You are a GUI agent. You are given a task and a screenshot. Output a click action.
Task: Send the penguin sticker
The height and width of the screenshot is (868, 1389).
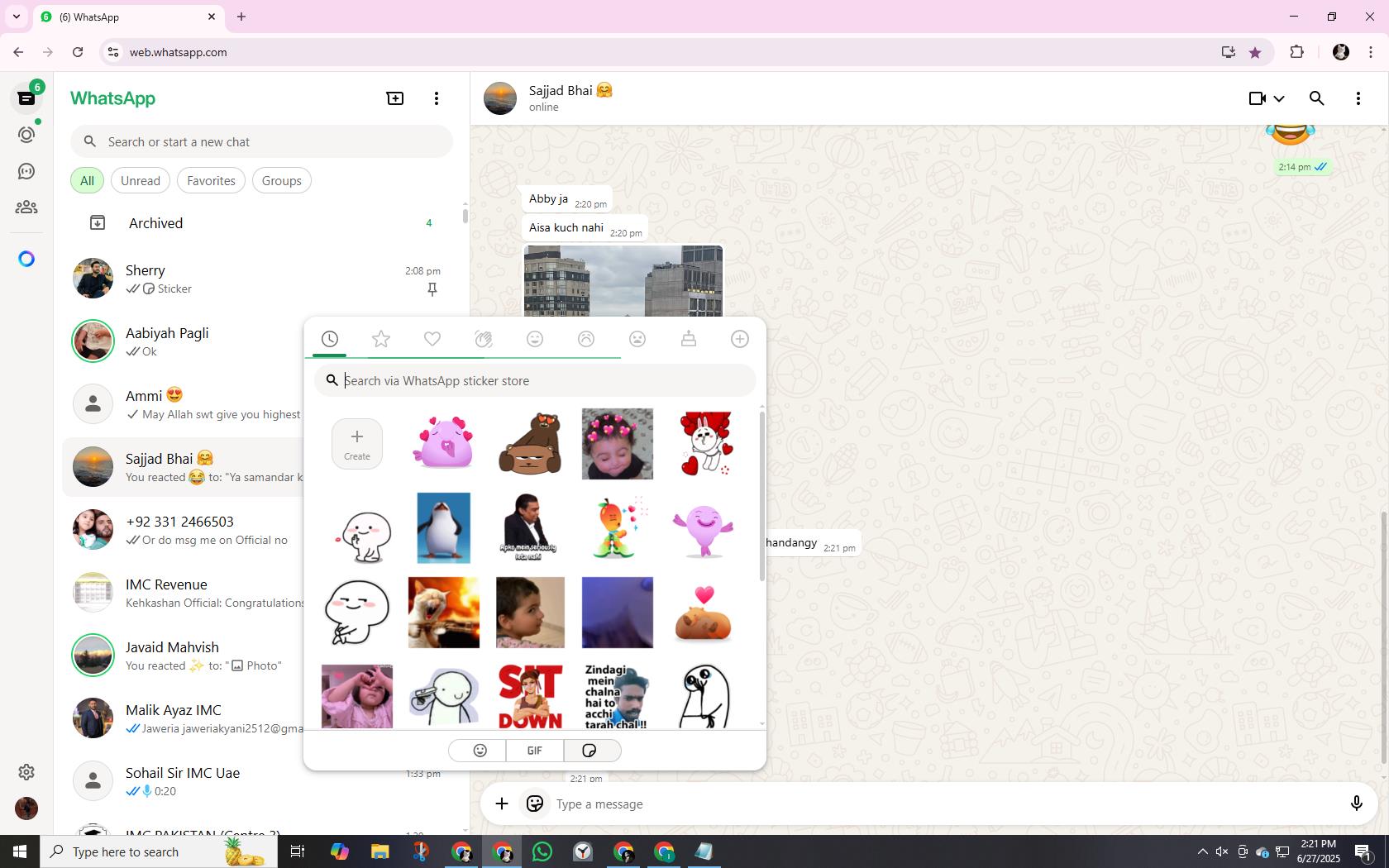pyautogui.click(x=444, y=528)
